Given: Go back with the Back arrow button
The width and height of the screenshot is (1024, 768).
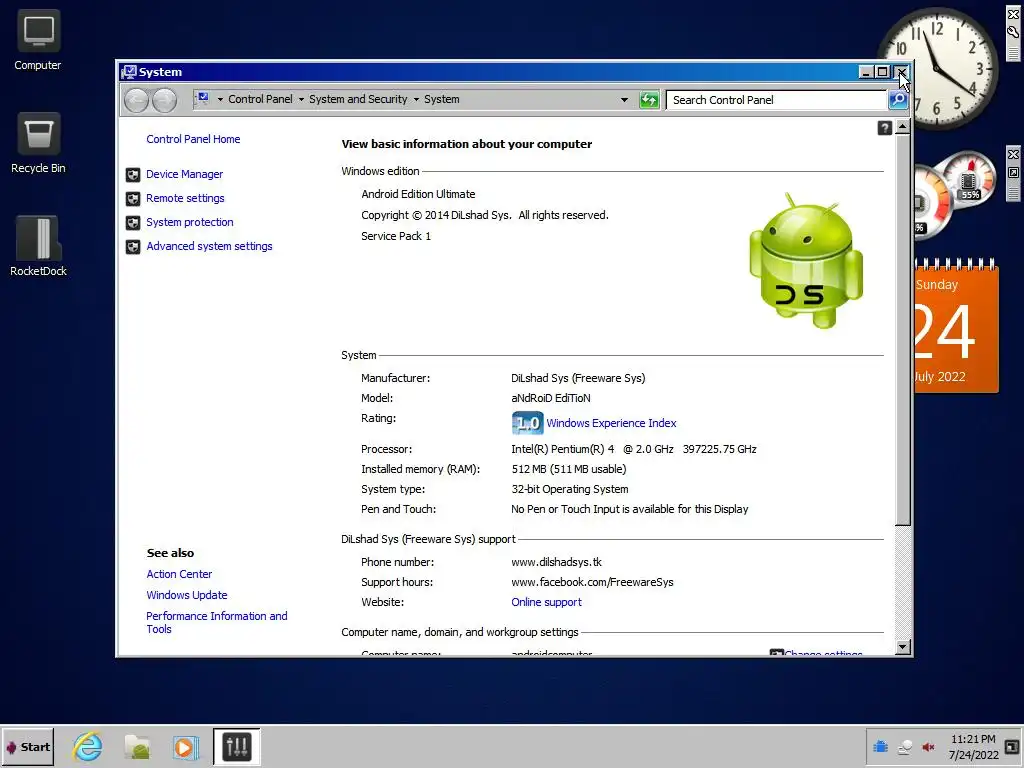Looking at the screenshot, I should (136, 100).
